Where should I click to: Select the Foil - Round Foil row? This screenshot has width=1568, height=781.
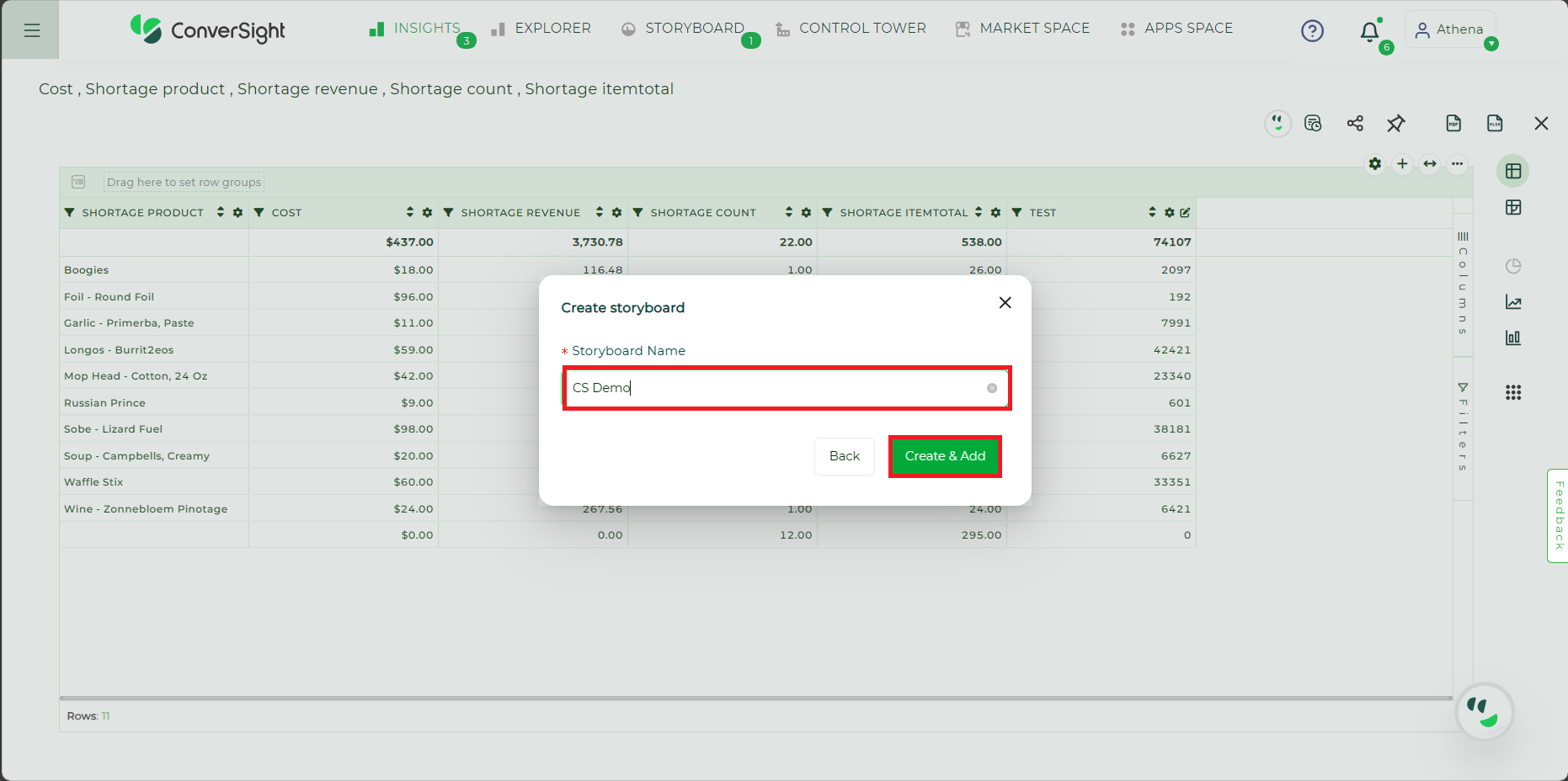tap(627, 297)
